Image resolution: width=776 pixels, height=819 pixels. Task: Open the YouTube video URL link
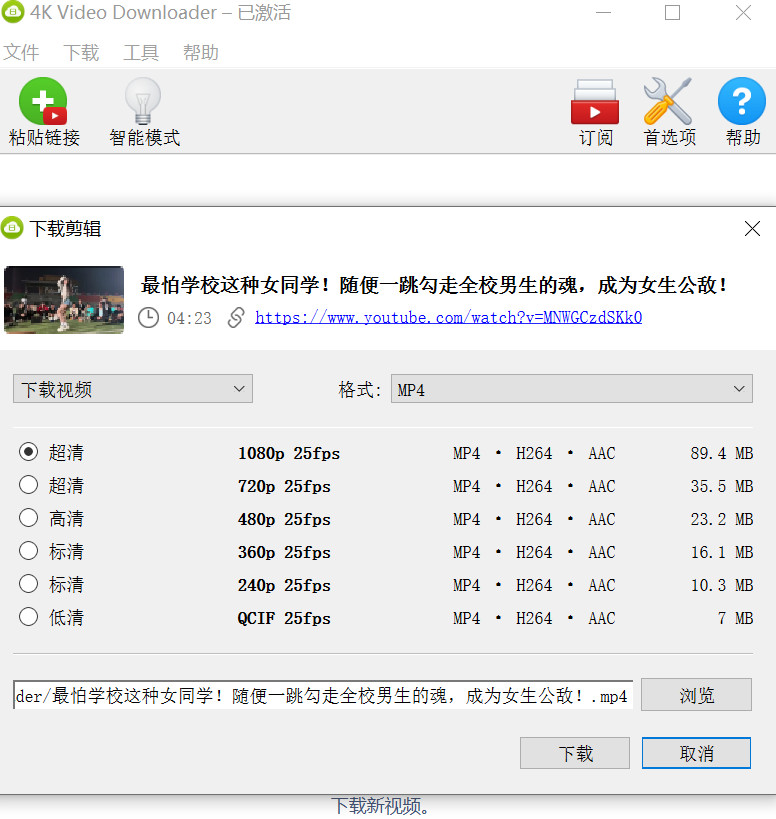pyautogui.click(x=448, y=318)
